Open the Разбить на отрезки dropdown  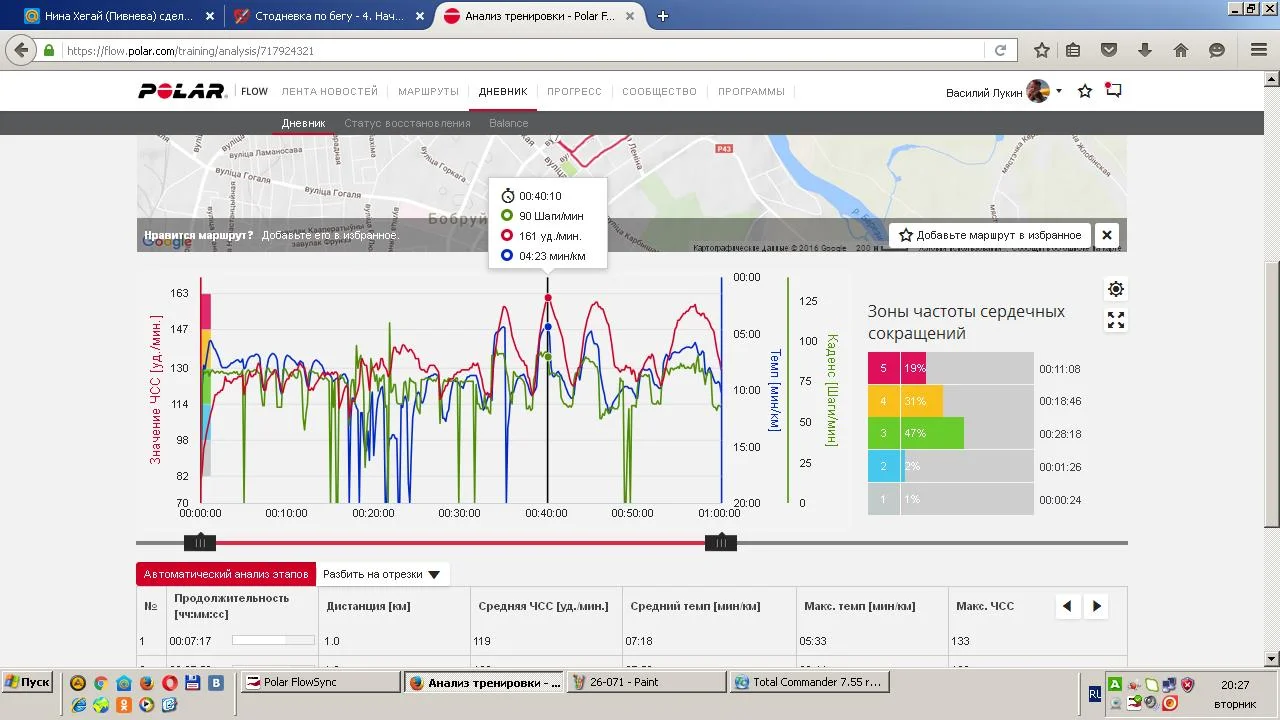click(382, 574)
